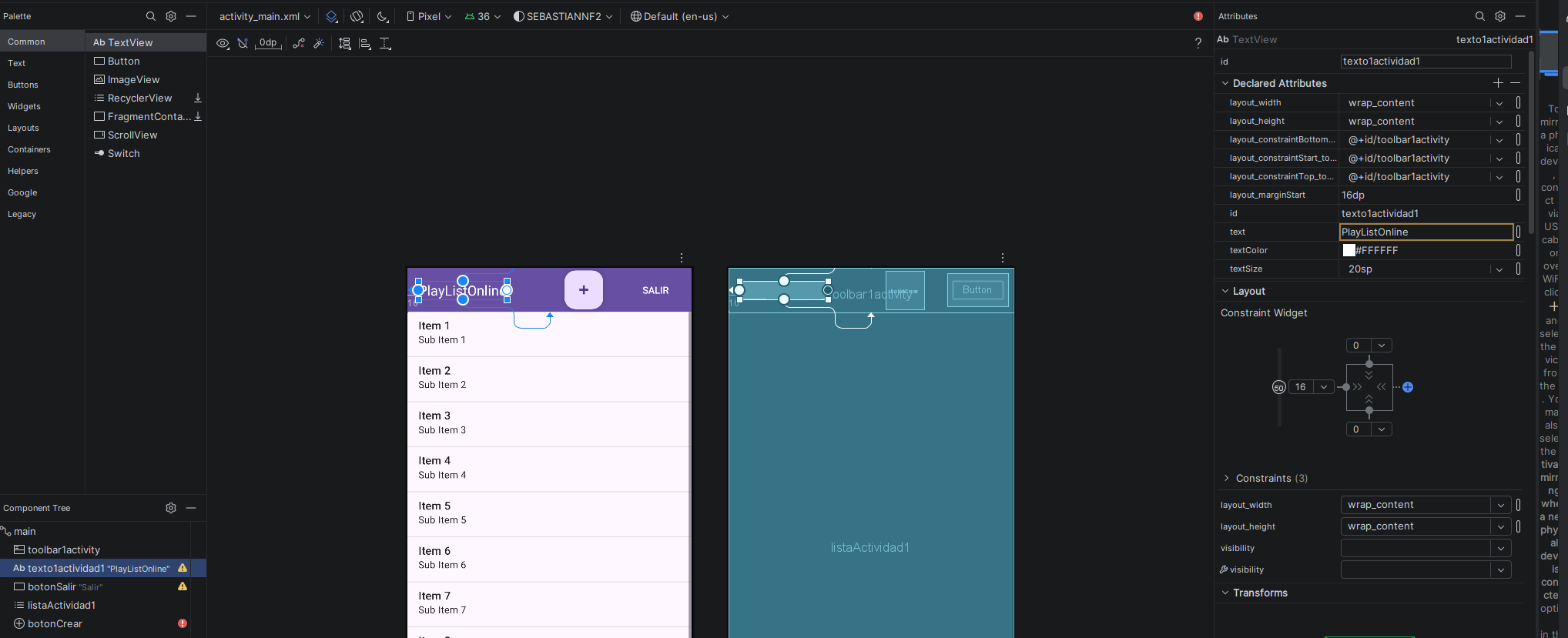
Task: Open Palette settings gear
Action: tap(171, 16)
